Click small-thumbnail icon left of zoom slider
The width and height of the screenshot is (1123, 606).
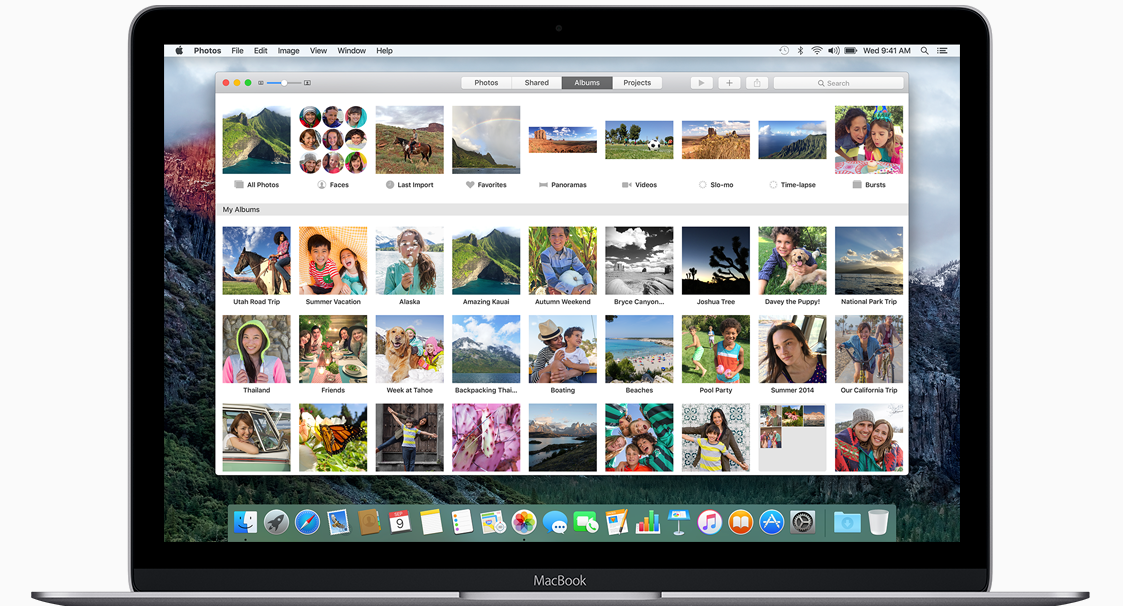tap(261, 83)
